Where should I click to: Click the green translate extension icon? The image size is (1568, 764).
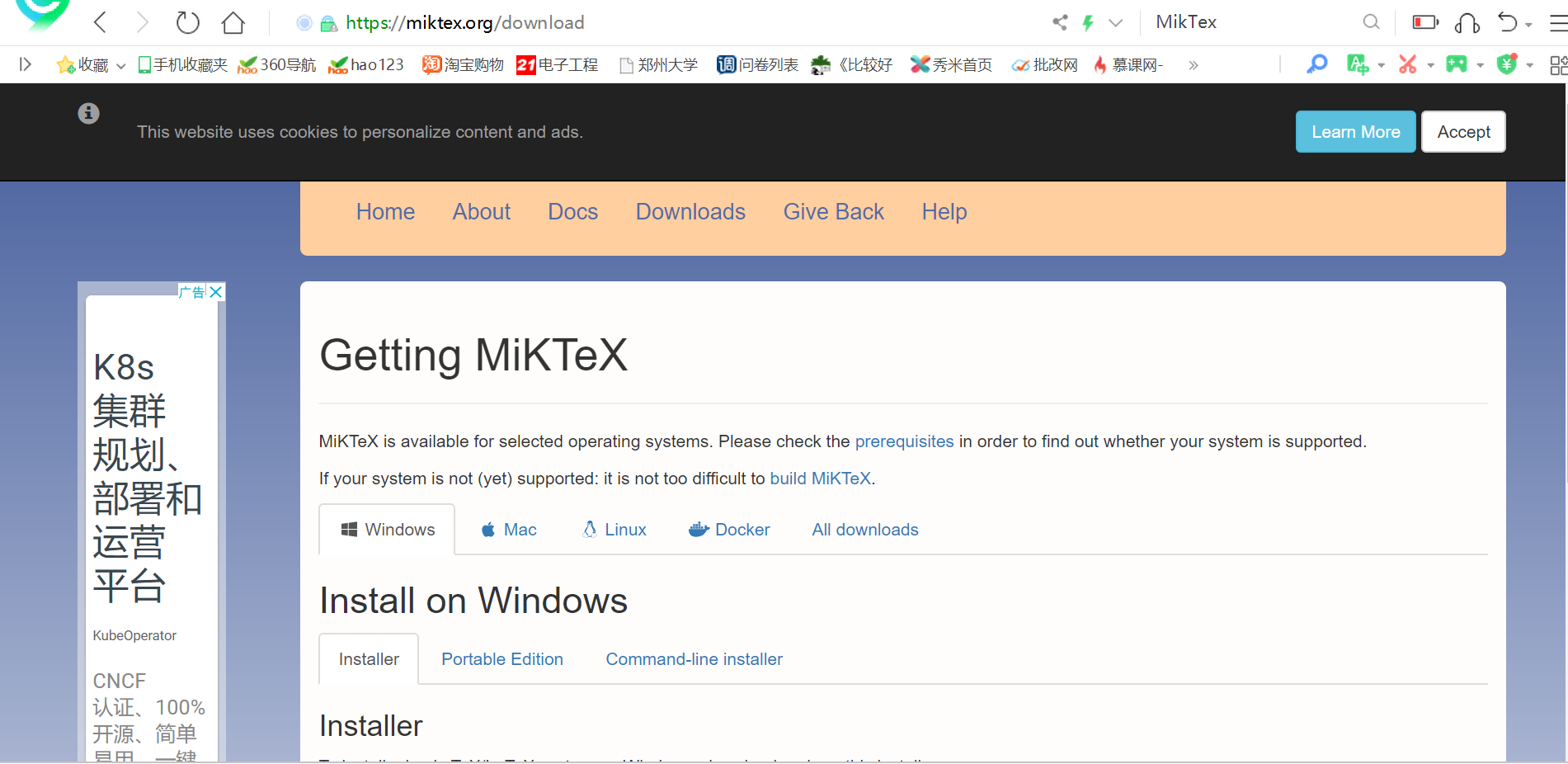click(1357, 64)
